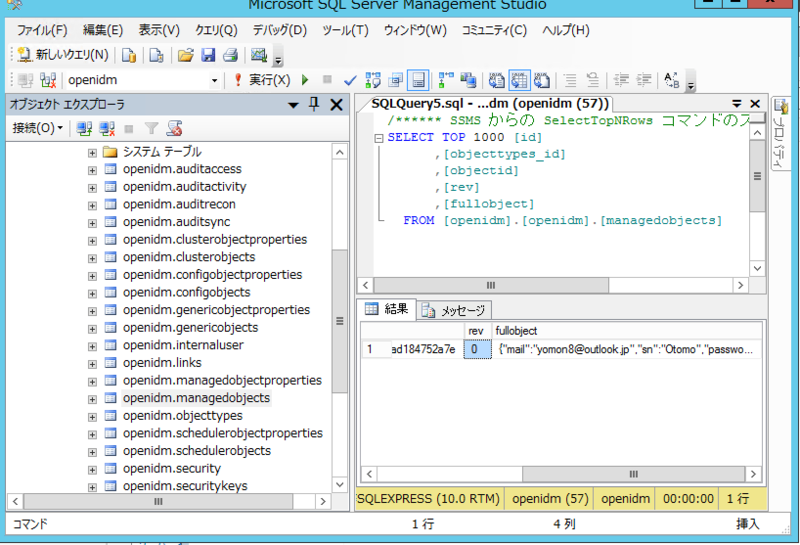Close the Object Explorer panel
The height and width of the screenshot is (545, 800).
pos(336,105)
